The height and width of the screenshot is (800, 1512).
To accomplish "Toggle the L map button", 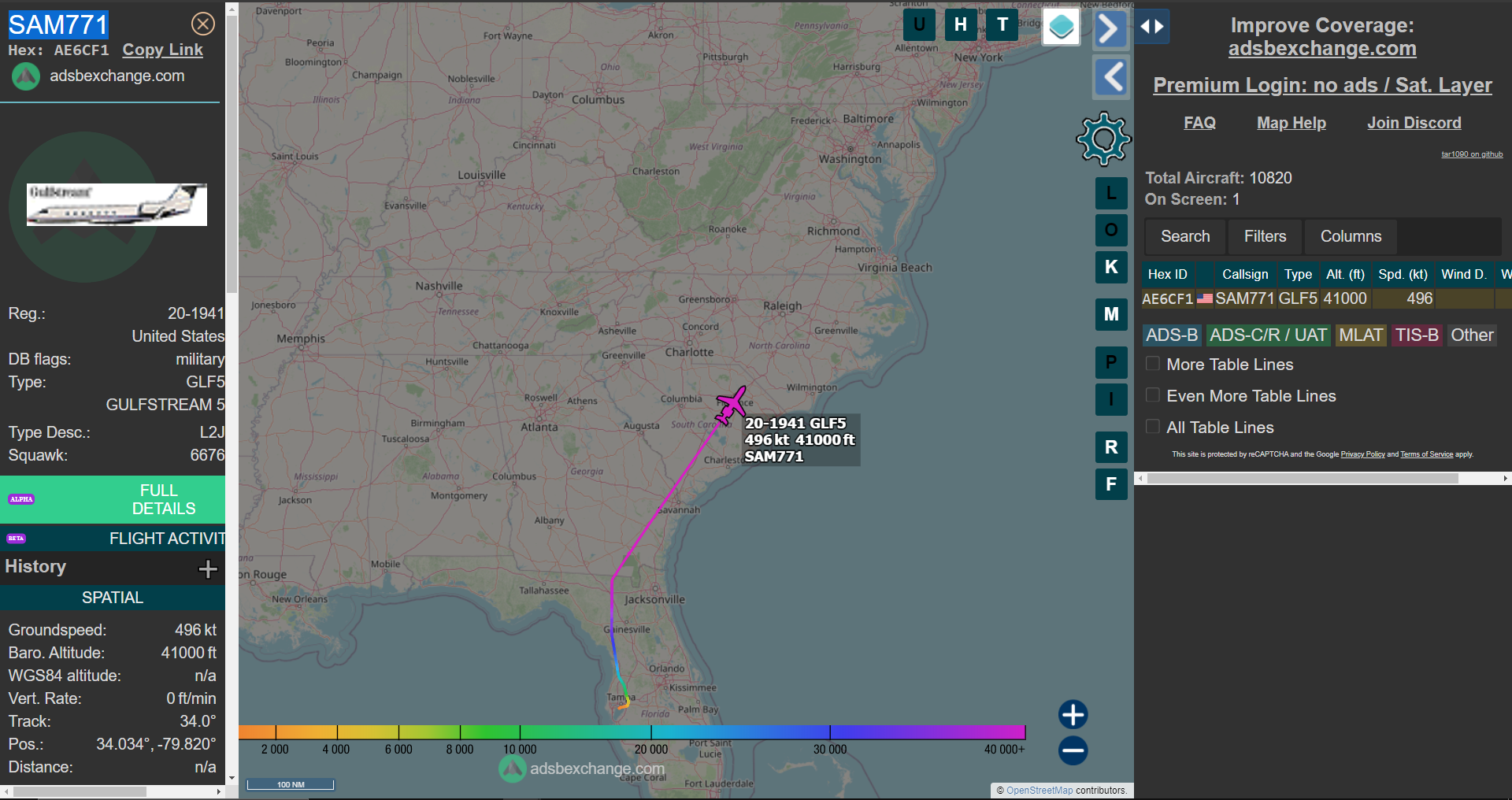I will click(1111, 193).
